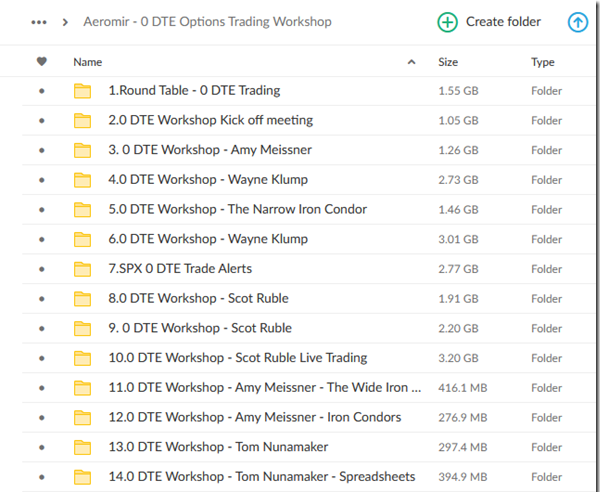The height and width of the screenshot is (492, 600).
Task: Click folder icon for Tom Nunamaker Spreadsheets
Action: point(82,477)
